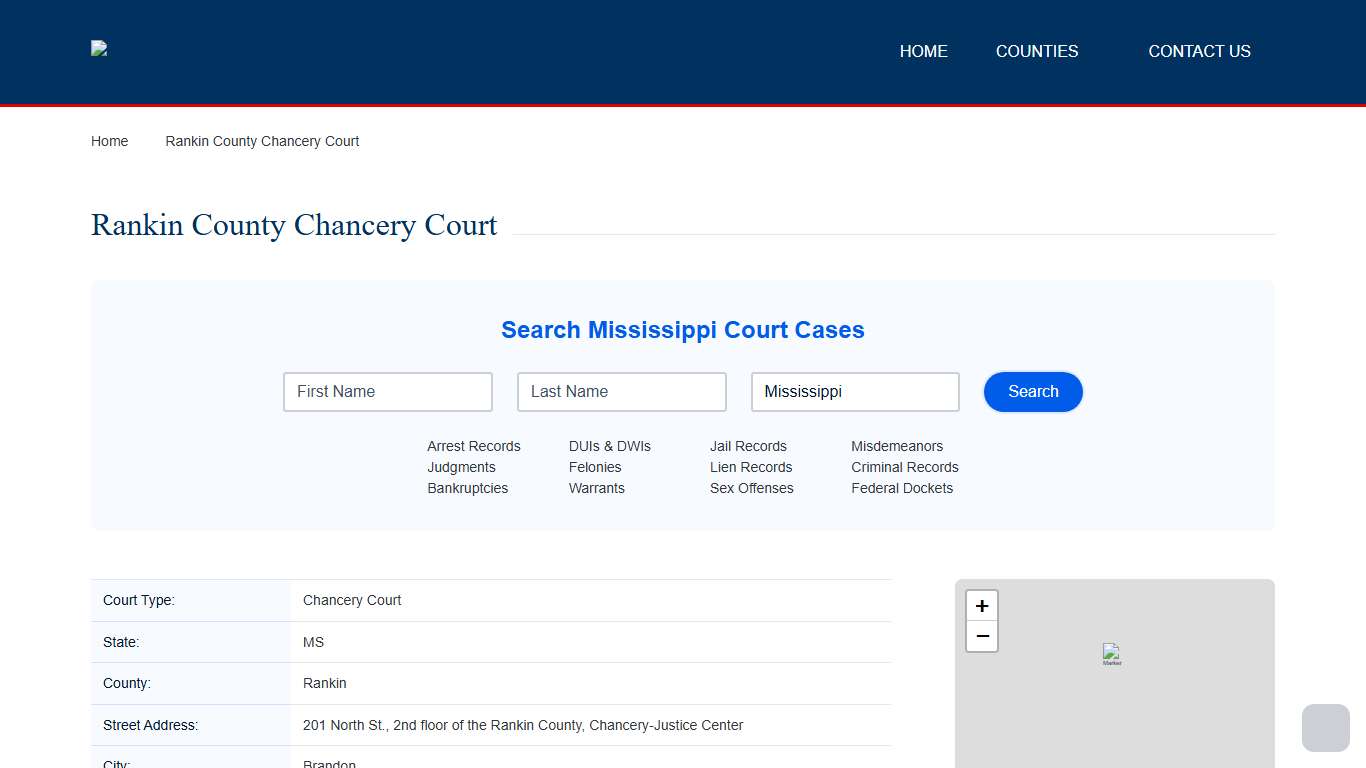This screenshot has width=1366, height=768.
Task: Select CONTACT US in the navigation bar
Action: pyautogui.click(x=1199, y=51)
